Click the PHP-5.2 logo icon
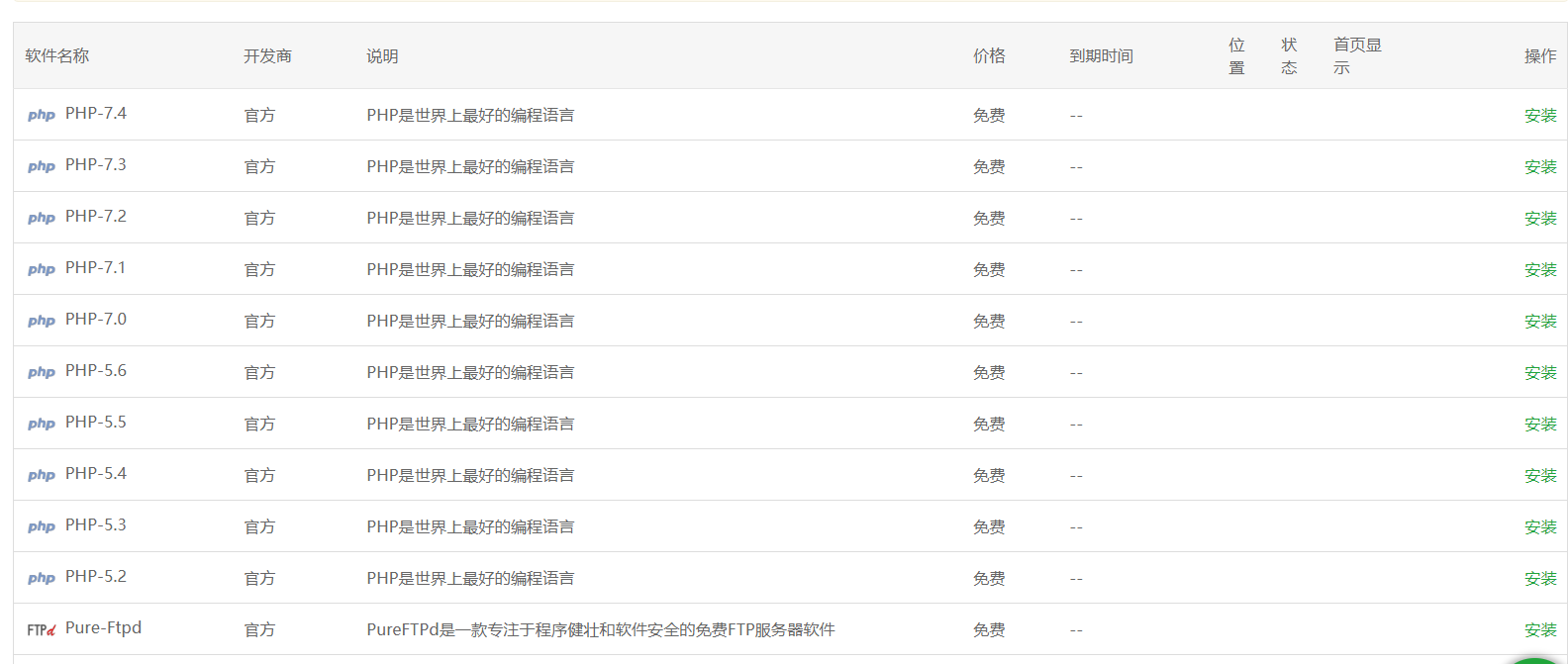This screenshot has height=664, width=1568. click(42, 578)
